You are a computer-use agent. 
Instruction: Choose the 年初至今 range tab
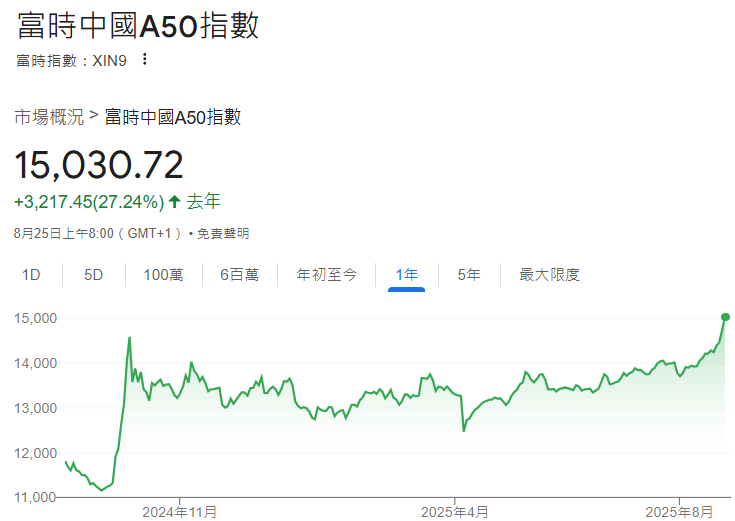click(327, 274)
